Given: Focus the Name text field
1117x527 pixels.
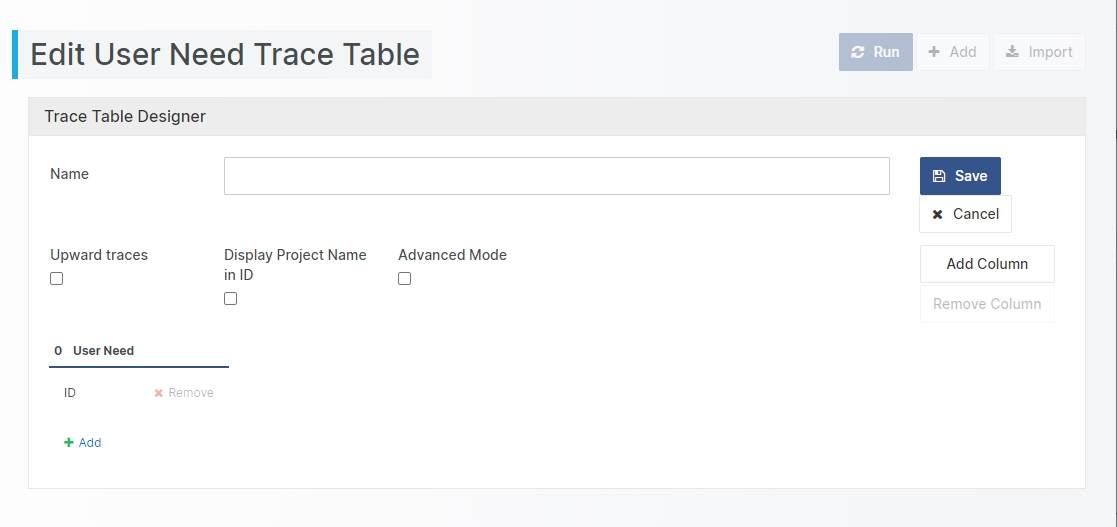Looking at the screenshot, I should [x=556, y=176].
